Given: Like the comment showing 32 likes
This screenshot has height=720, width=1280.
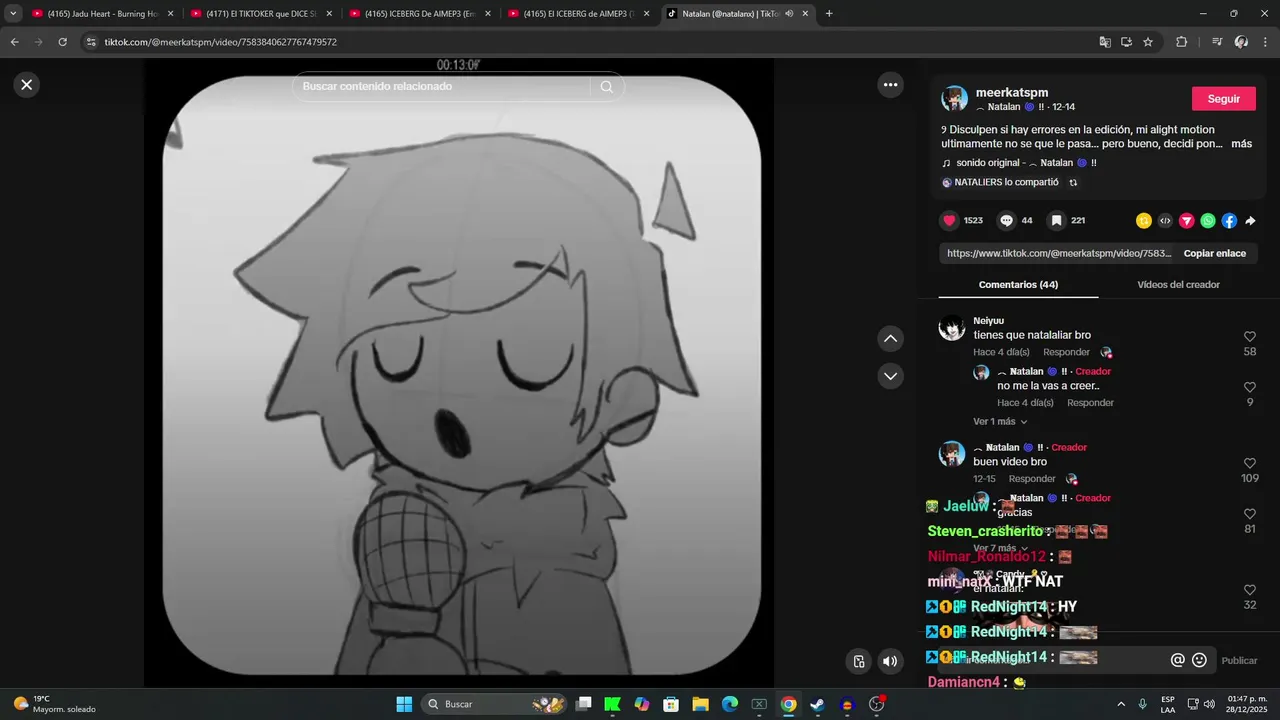Looking at the screenshot, I should pyautogui.click(x=1249, y=590).
